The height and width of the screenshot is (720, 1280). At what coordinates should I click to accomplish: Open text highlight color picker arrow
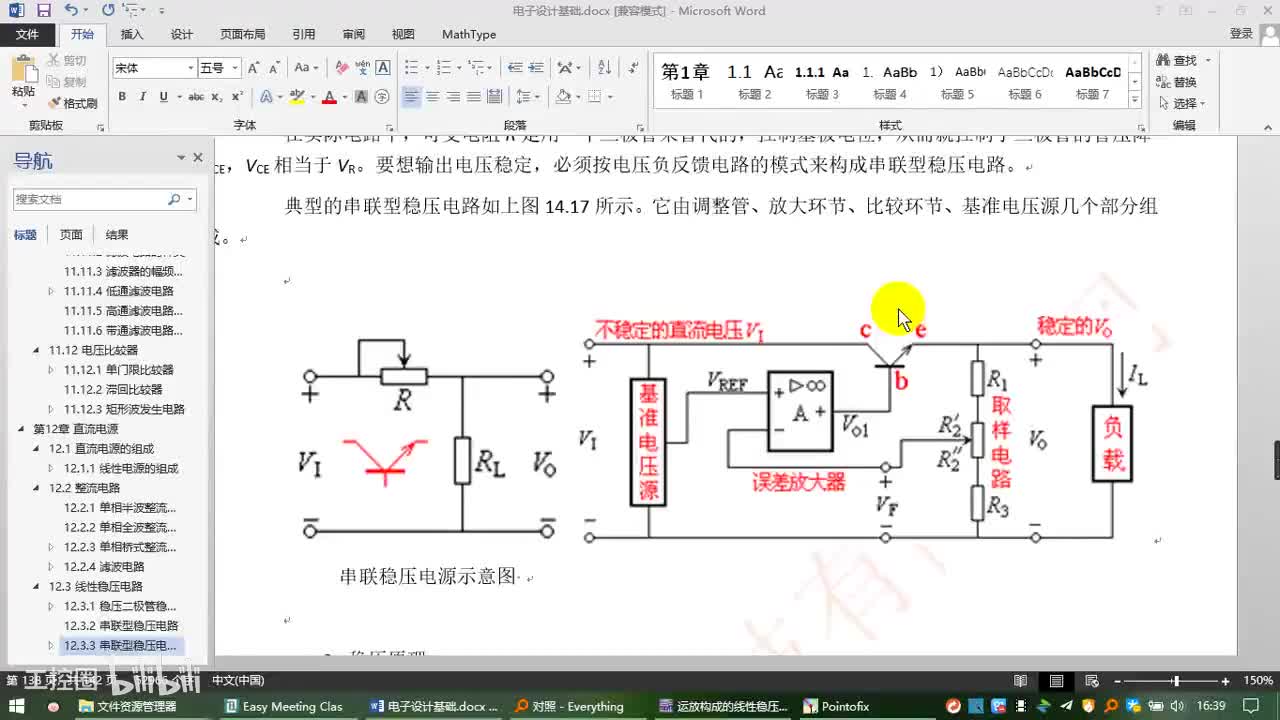coord(311,97)
